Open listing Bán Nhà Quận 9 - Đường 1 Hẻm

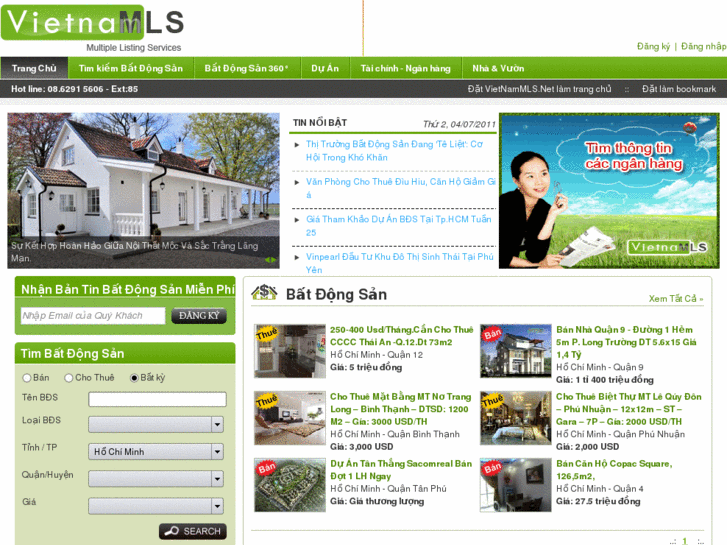click(626, 342)
